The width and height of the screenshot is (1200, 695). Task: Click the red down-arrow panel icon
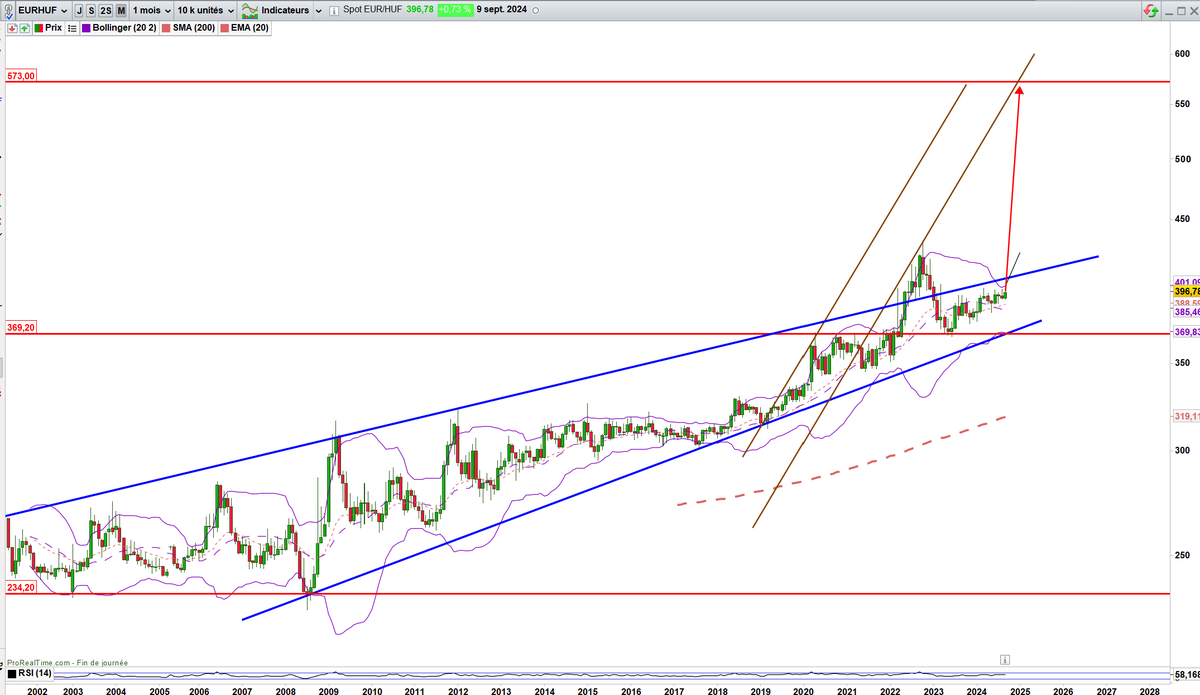[12, 27]
